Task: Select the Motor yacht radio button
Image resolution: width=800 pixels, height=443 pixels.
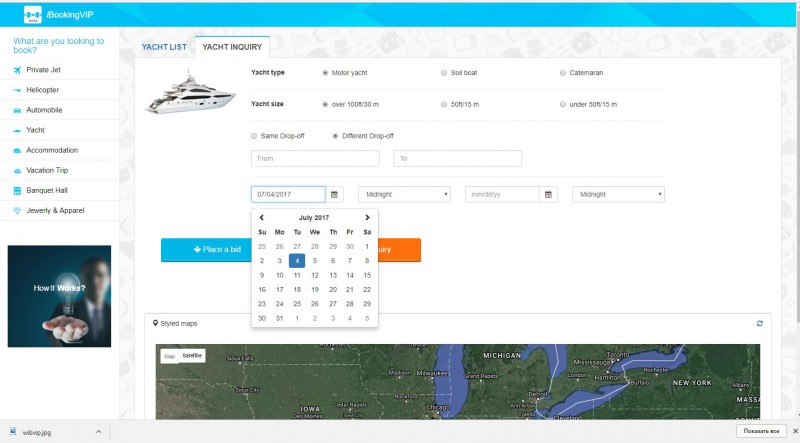Action: (x=325, y=73)
